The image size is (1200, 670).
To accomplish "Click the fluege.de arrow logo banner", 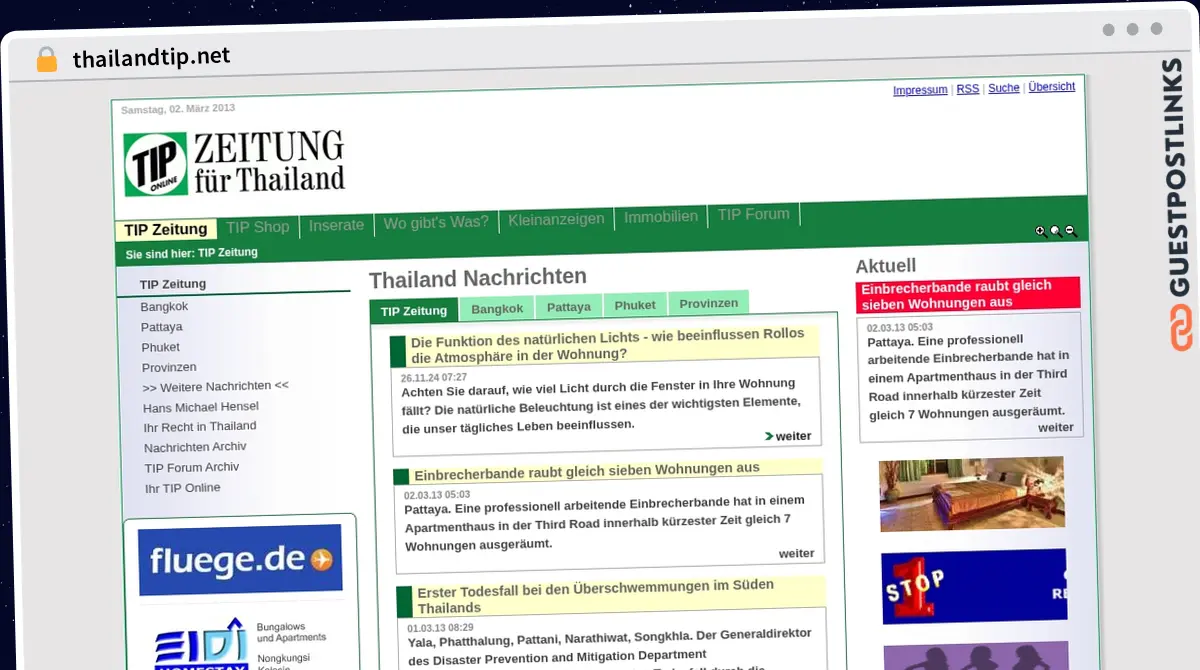I will (x=238, y=558).
